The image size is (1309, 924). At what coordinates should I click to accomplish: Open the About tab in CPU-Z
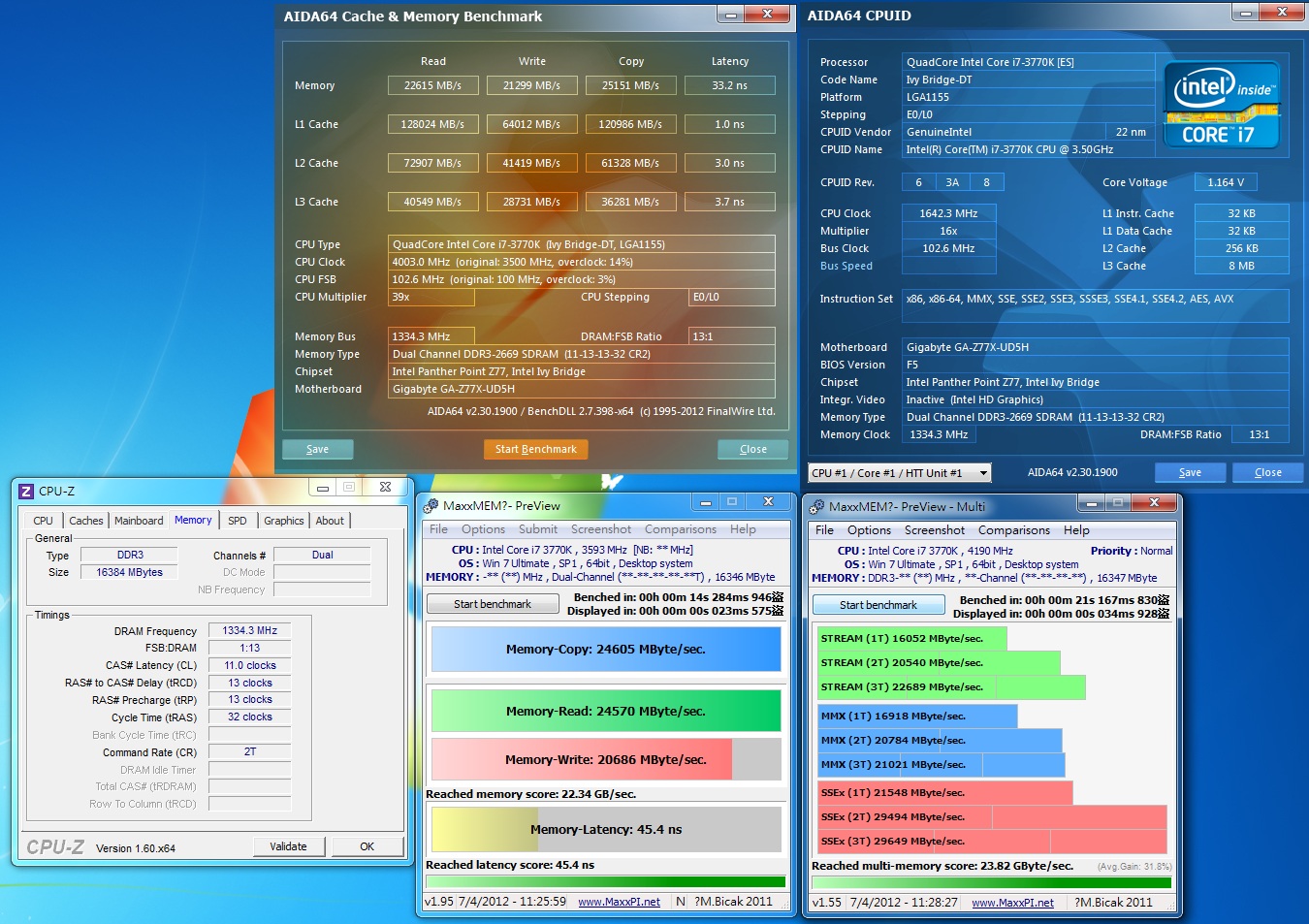click(330, 521)
